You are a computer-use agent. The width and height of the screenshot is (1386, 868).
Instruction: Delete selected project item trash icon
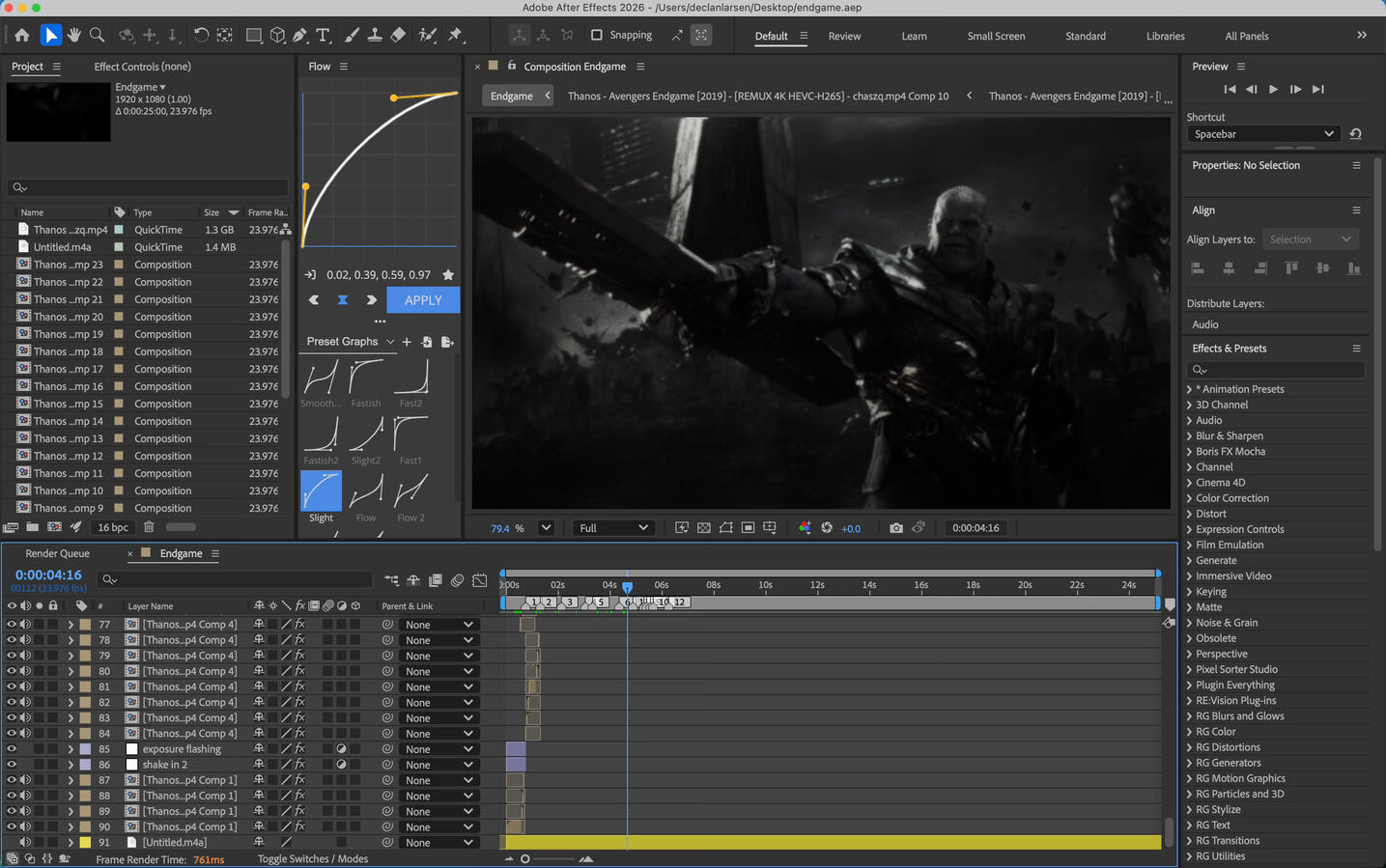coord(149,527)
